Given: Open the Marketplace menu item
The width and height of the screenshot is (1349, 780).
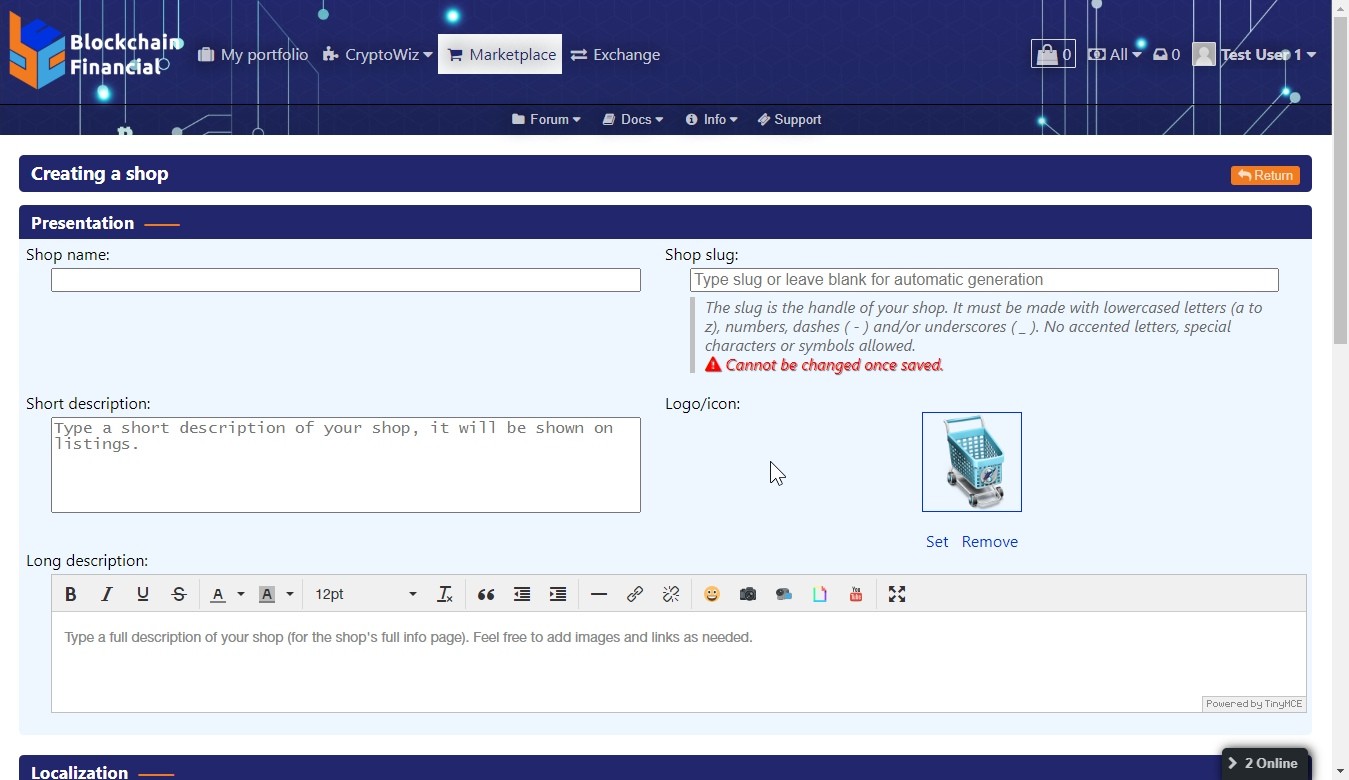Looking at the screenshot, I should [500, 55].
